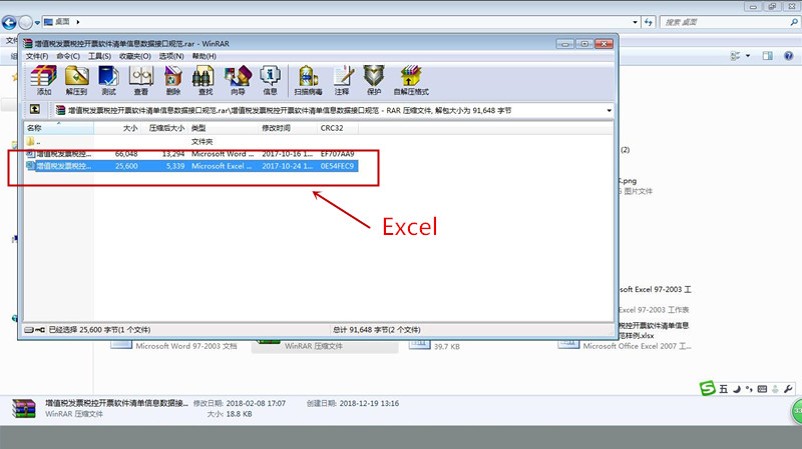802x449 pixels.
Task: Open the 工具(S) menu in WinRAR
Action: (100, 56)
